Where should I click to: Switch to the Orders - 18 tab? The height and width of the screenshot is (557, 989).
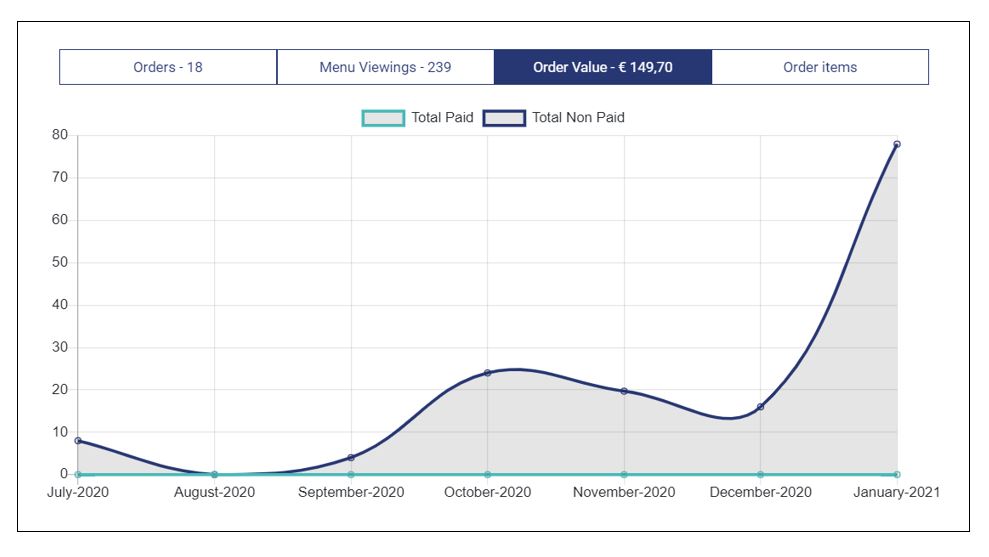click(x=168, y=67)
